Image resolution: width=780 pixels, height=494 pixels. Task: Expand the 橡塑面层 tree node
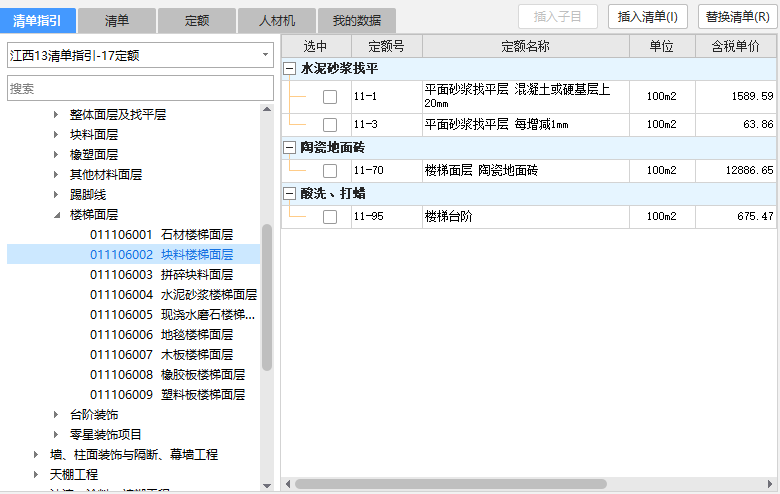[x=56, y=155]
